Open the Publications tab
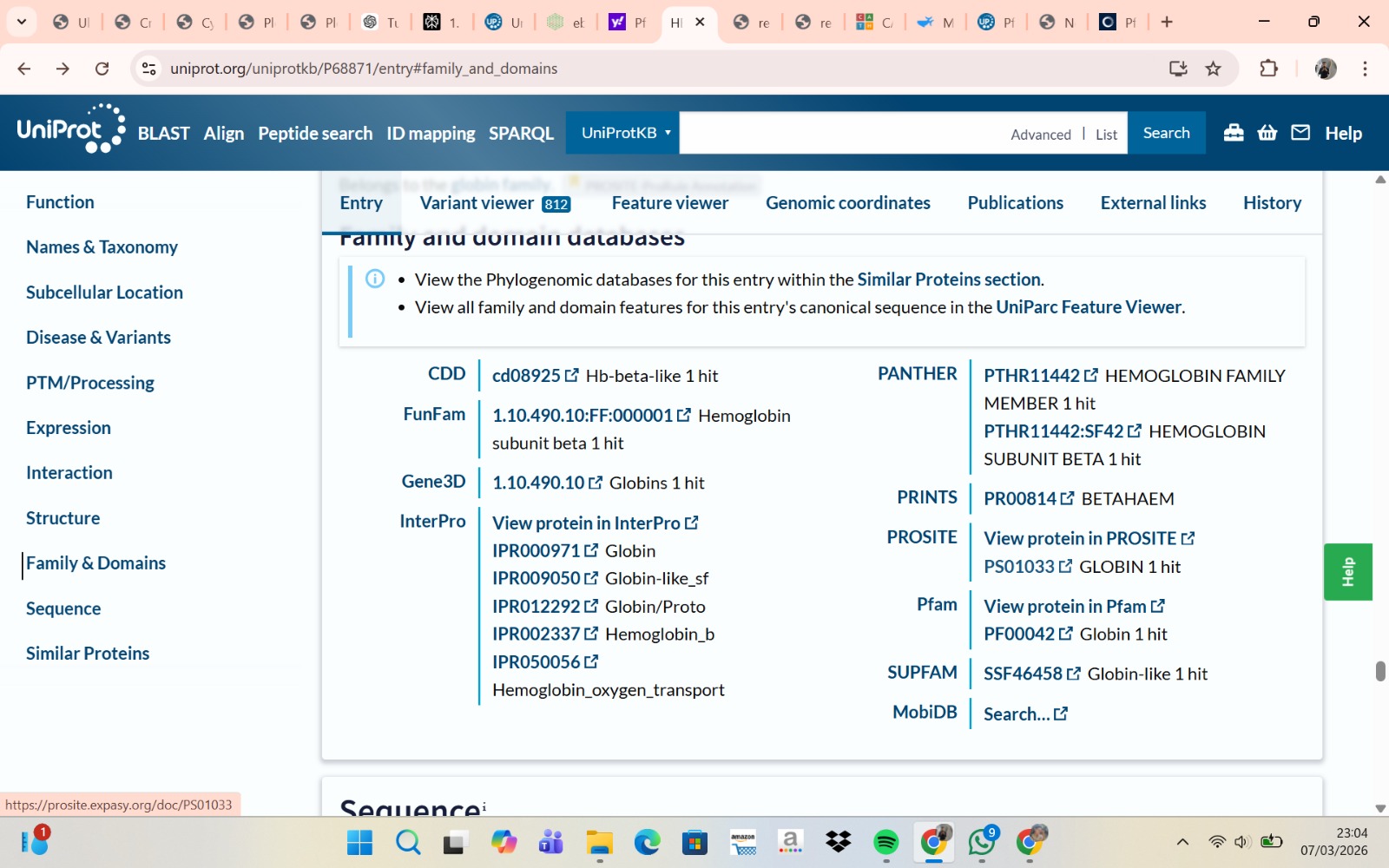1389x868 pixels. point(1015,203)
